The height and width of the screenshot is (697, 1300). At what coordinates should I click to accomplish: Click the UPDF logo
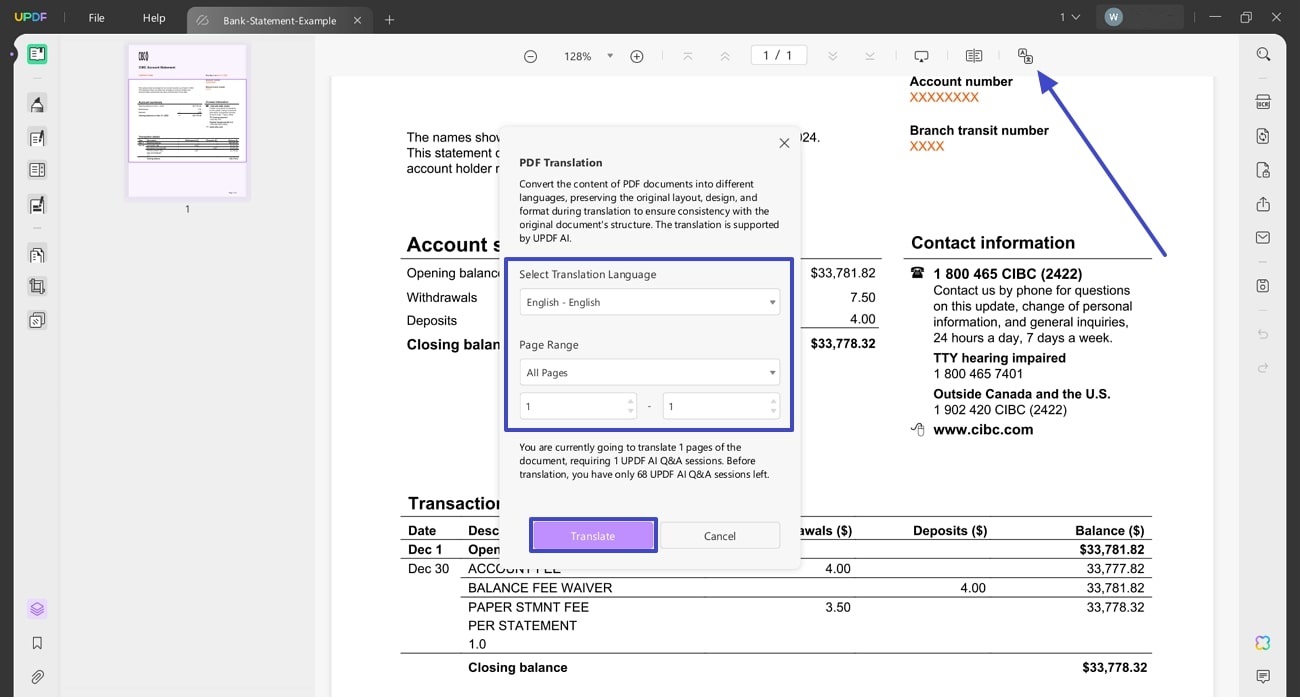click(30, 18)
